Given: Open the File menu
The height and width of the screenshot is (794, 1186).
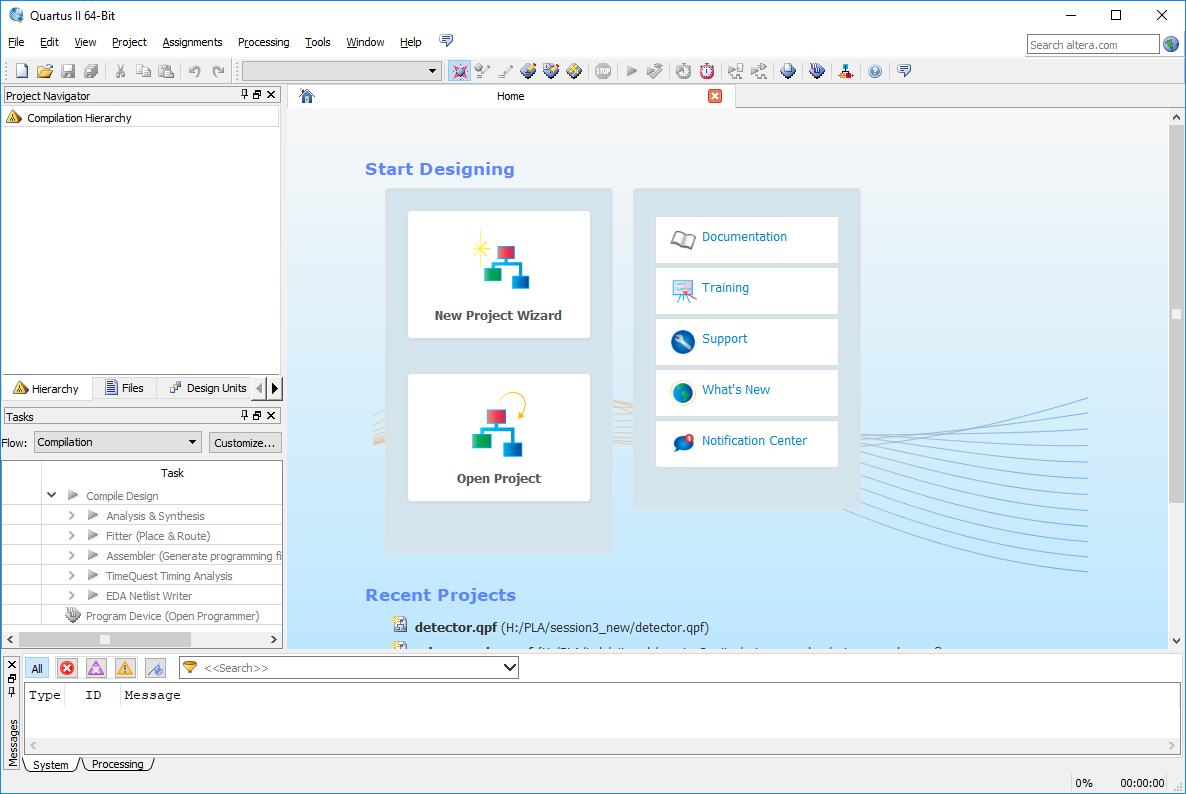Looking at the screenshot, I should click(16, 42).
